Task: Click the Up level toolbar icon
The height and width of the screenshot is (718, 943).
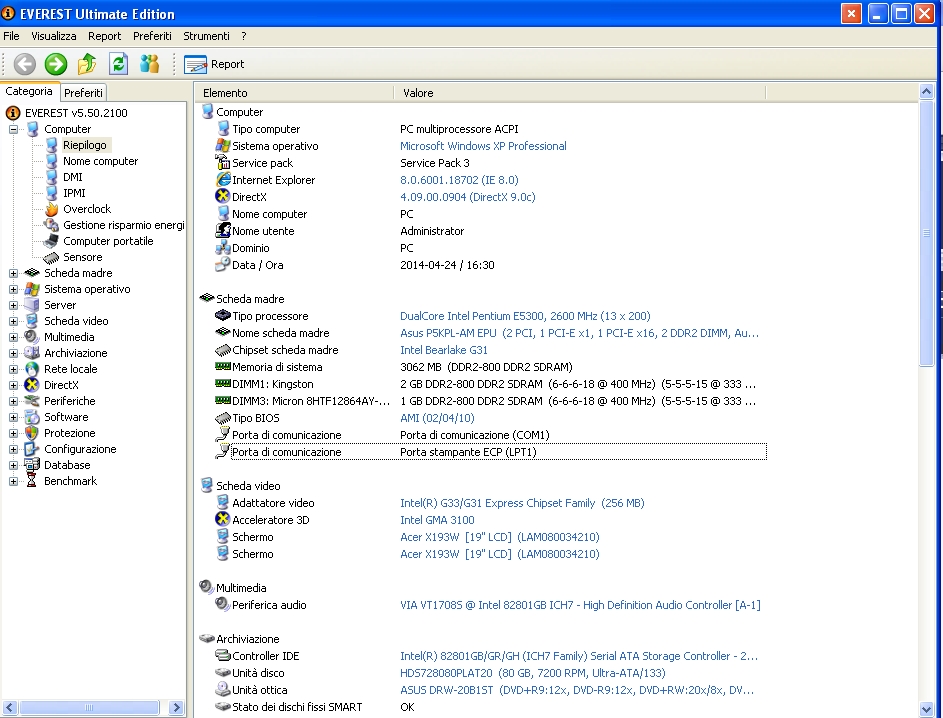Action: point(87,64)
